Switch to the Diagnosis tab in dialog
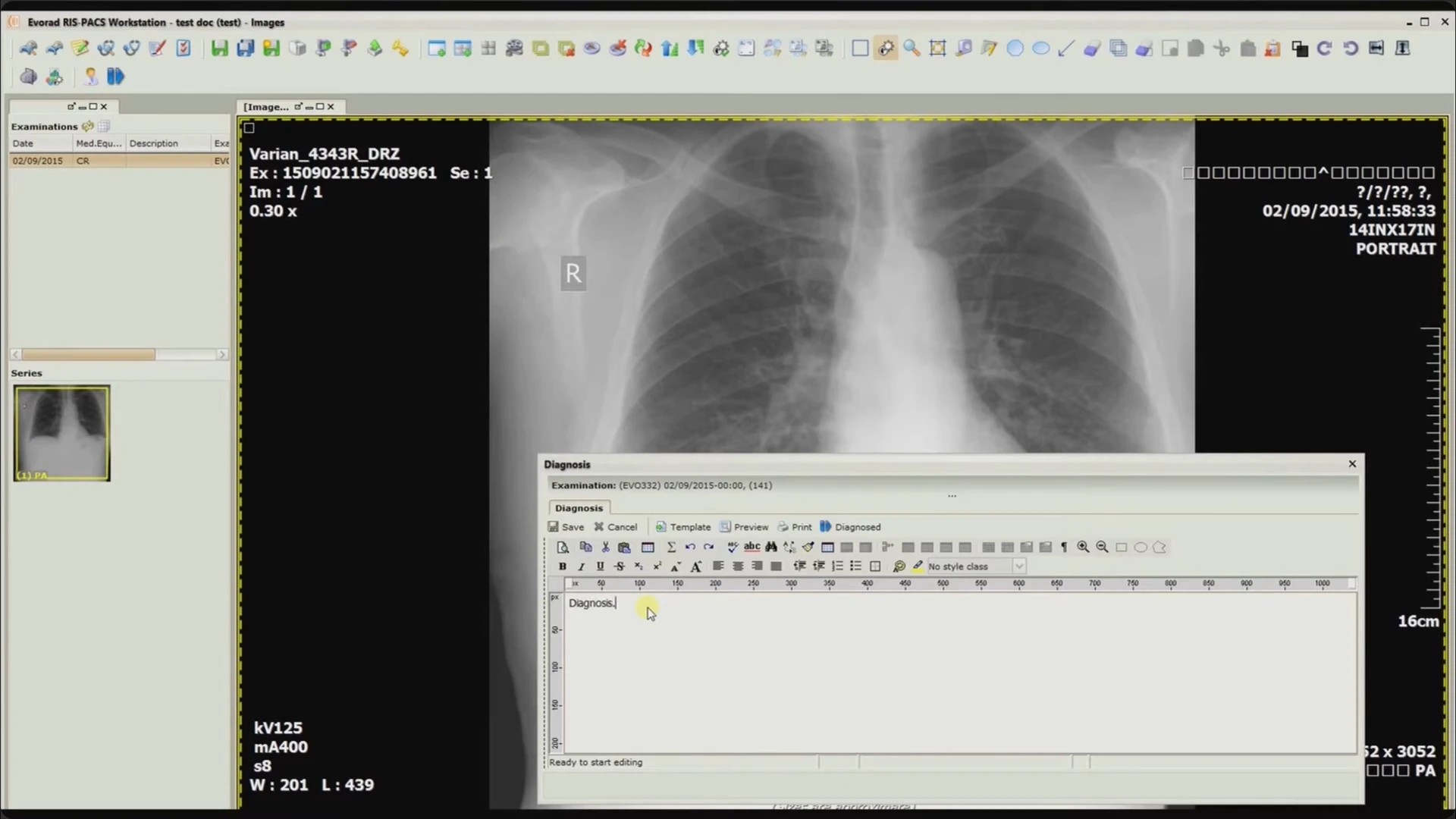The height and width of the screenshot is (819, 1456). pos(579,508)
